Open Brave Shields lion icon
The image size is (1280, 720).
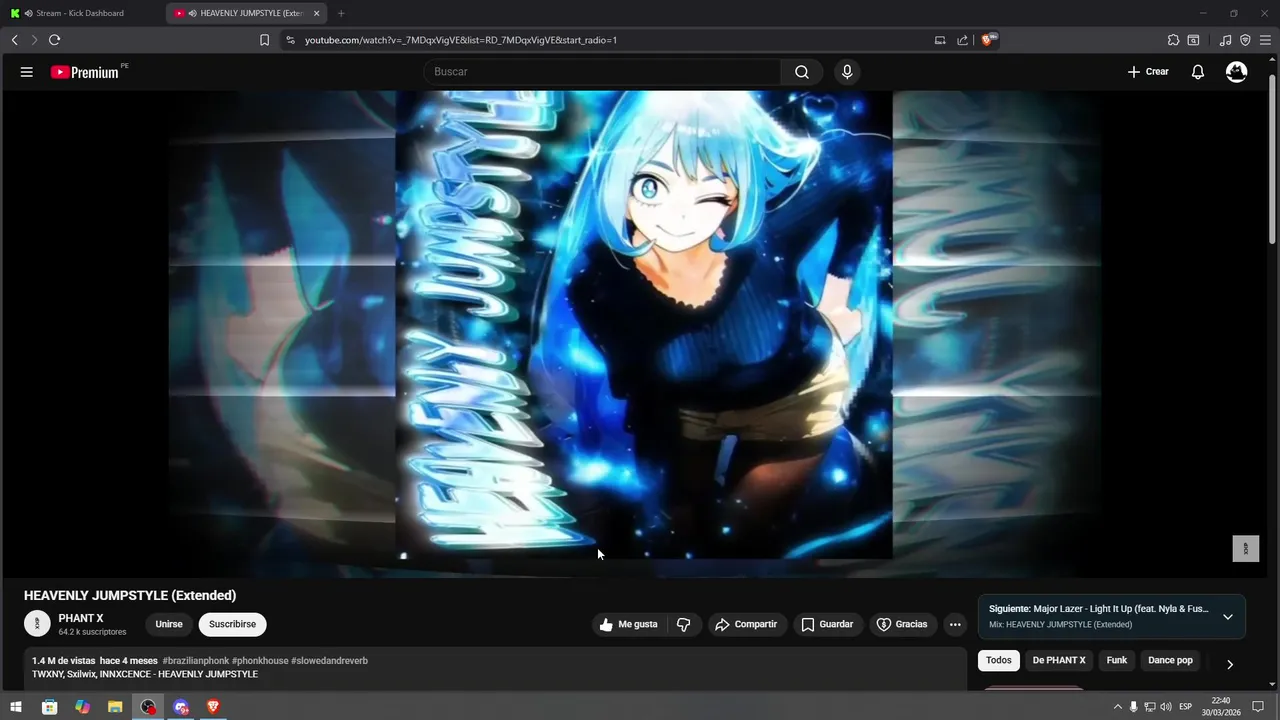pyautogui.click(x=989, y=40)
